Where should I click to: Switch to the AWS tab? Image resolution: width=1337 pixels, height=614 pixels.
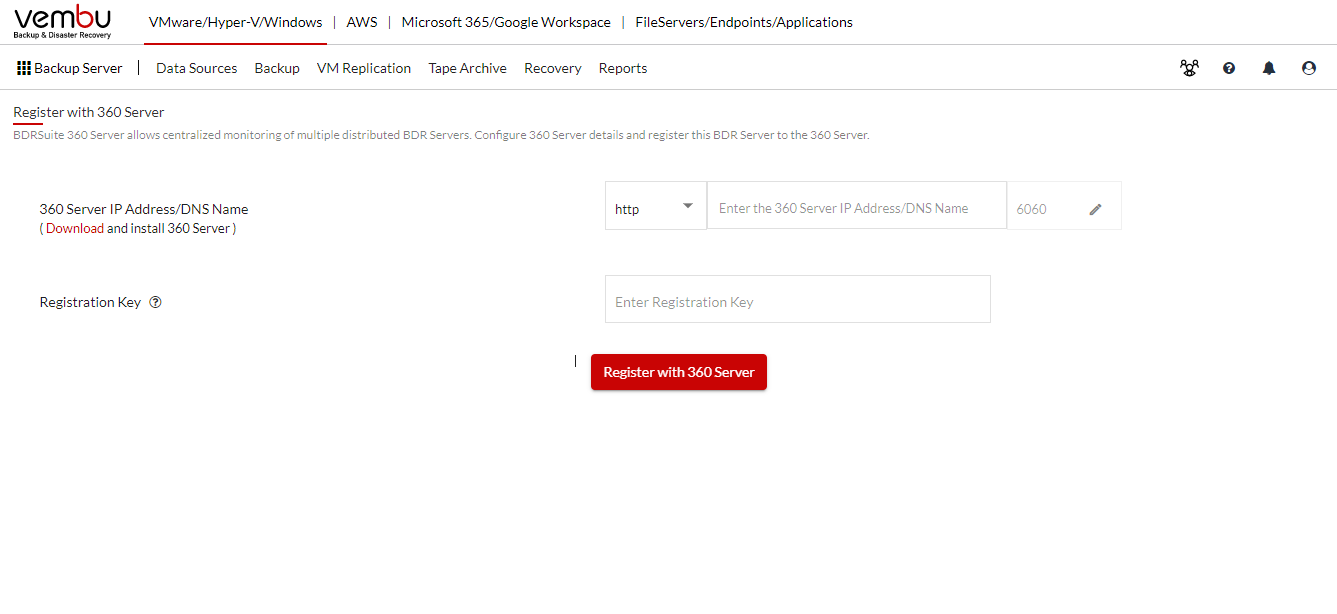(362, 22)
